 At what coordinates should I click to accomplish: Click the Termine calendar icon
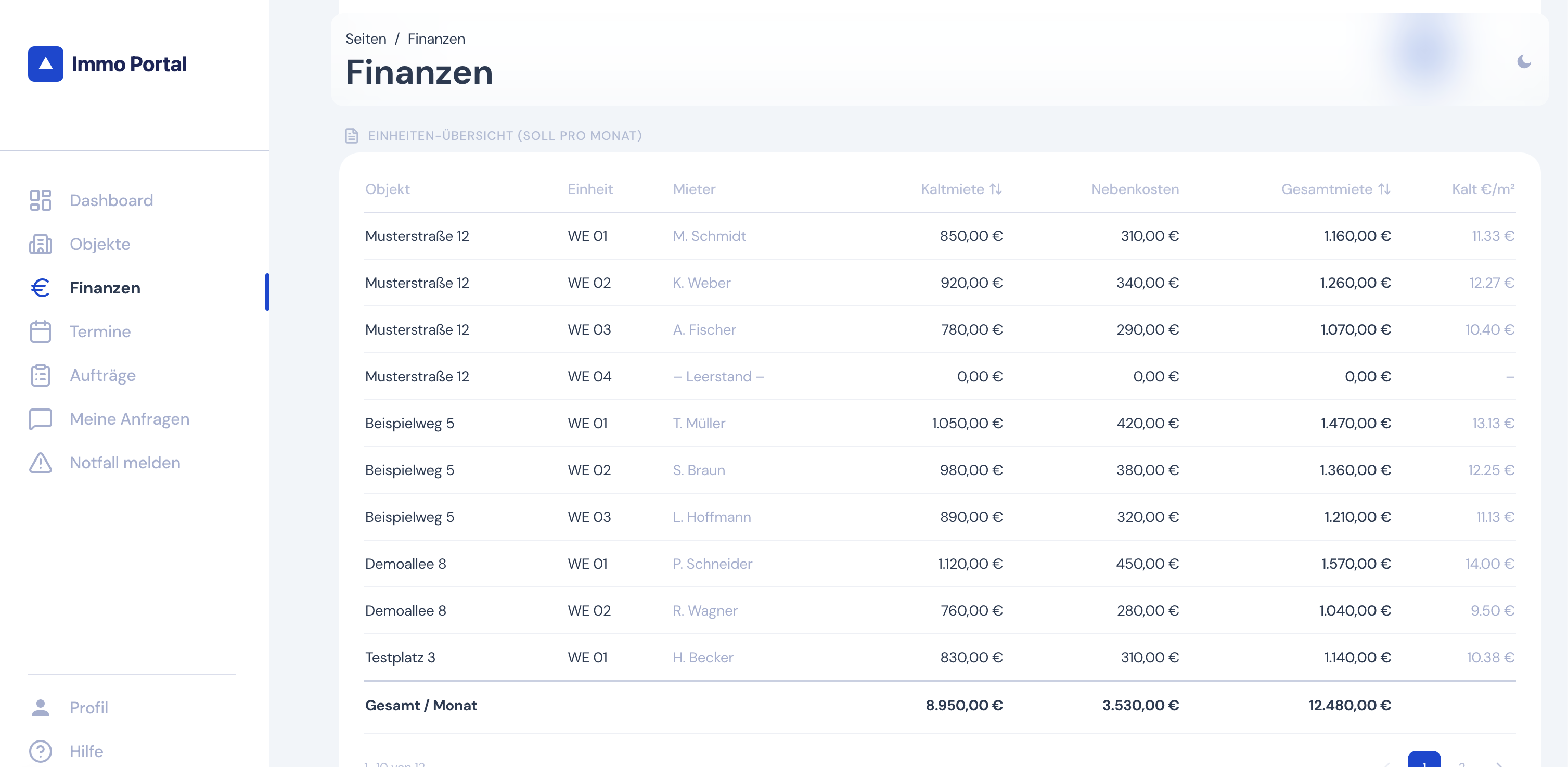point(40,332)
